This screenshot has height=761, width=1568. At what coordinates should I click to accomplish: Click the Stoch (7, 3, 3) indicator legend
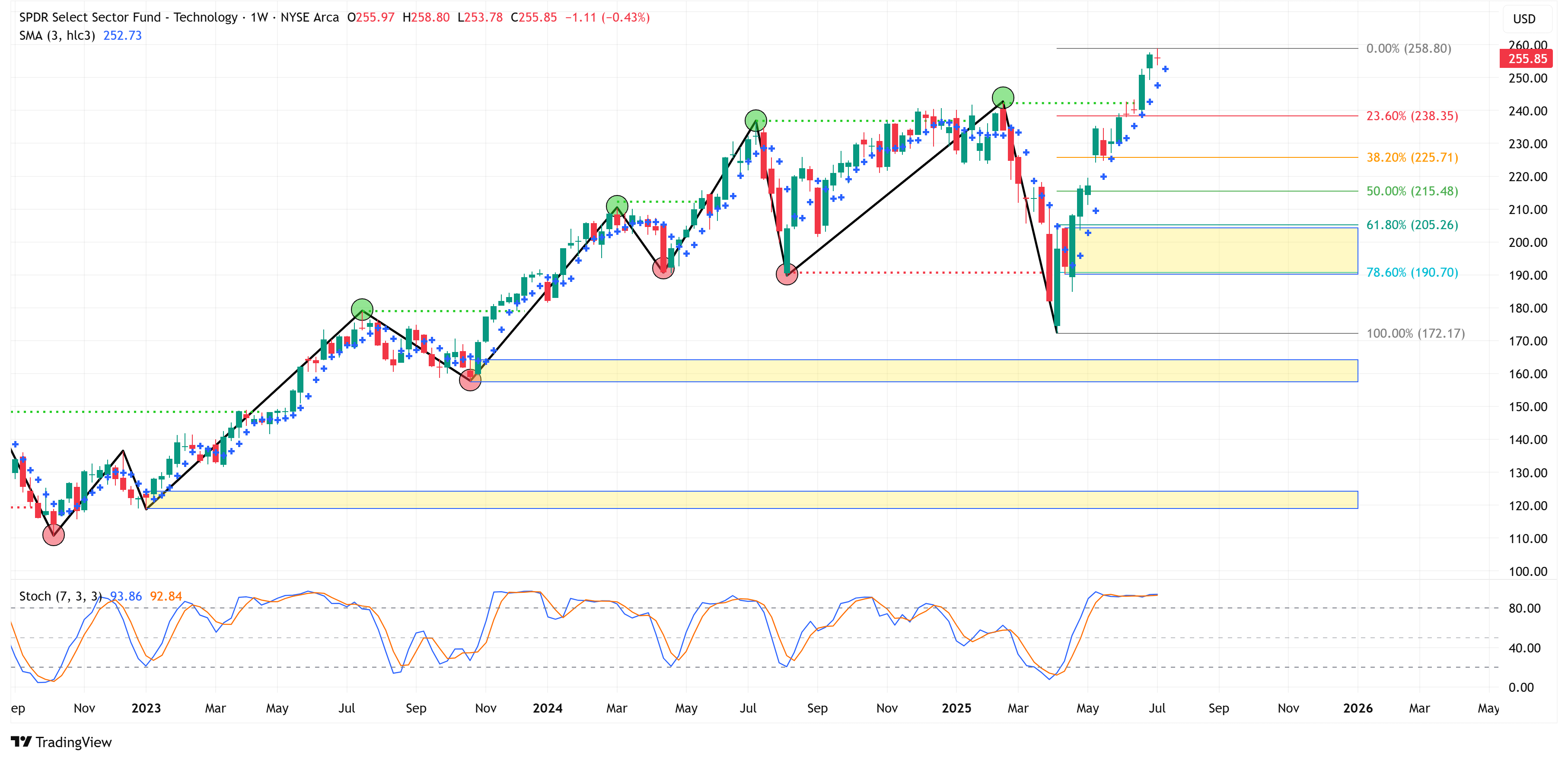[60, 596]
